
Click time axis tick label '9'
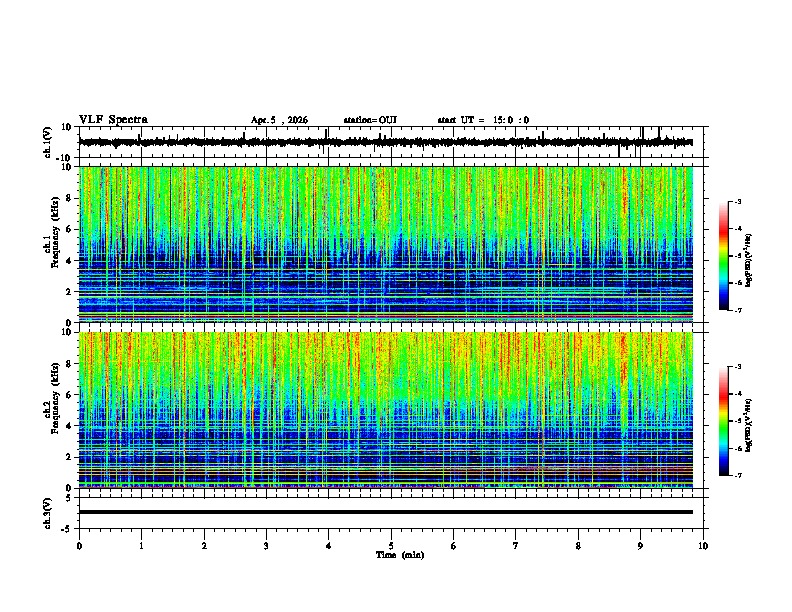(640, 546)
